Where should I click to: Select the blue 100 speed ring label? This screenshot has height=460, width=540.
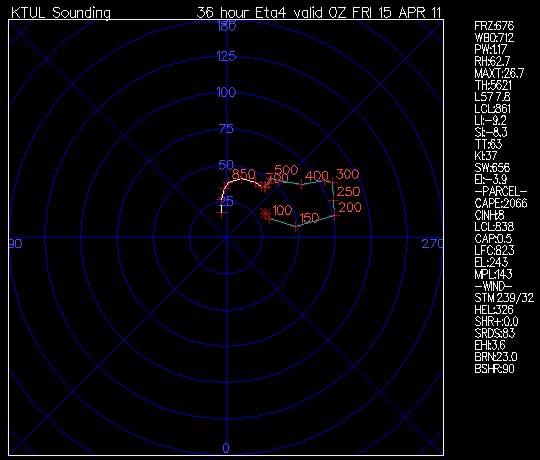click(226, 92)
